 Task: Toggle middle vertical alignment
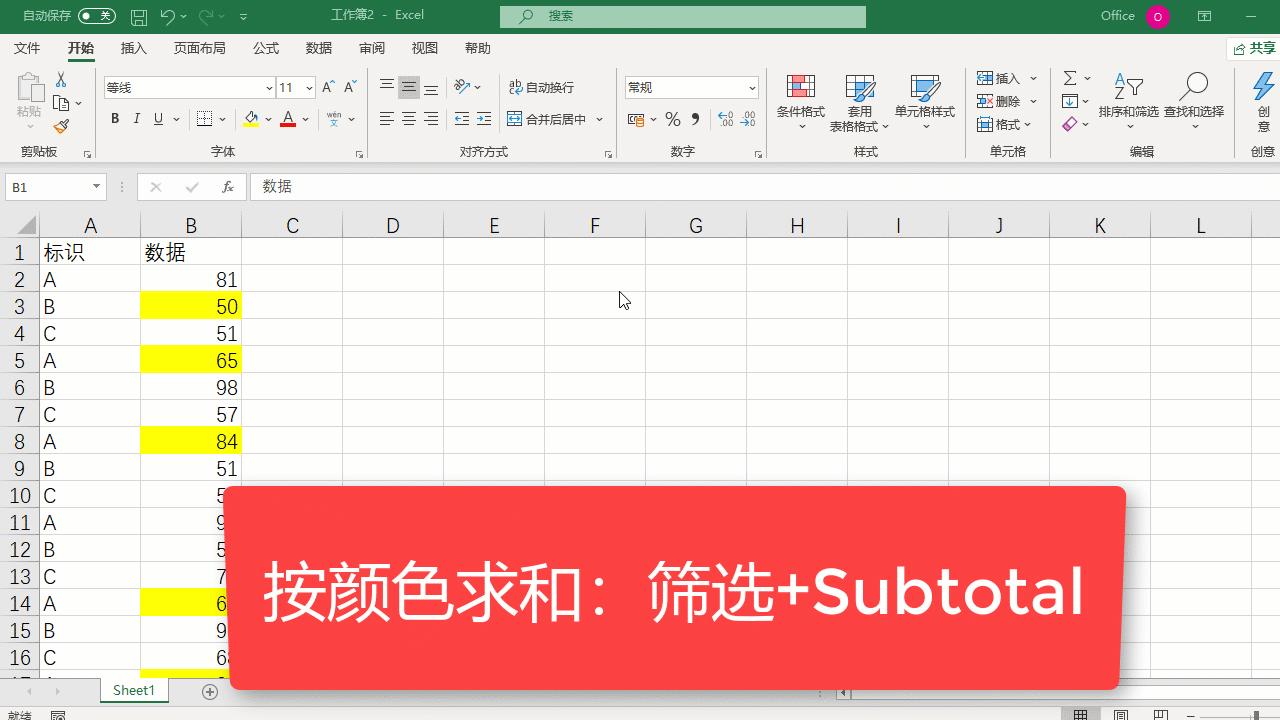(x=409, y=87)
